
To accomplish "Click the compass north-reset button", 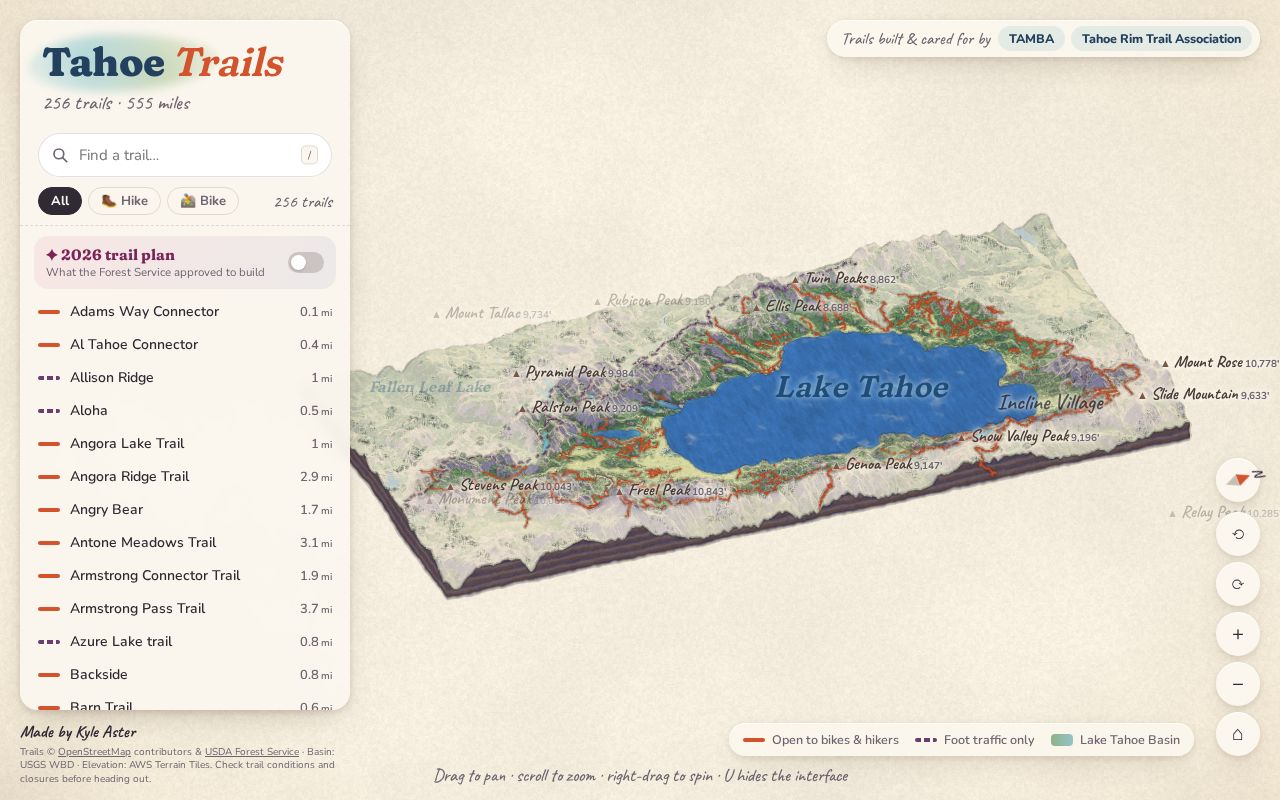I will click(1238, 478).
